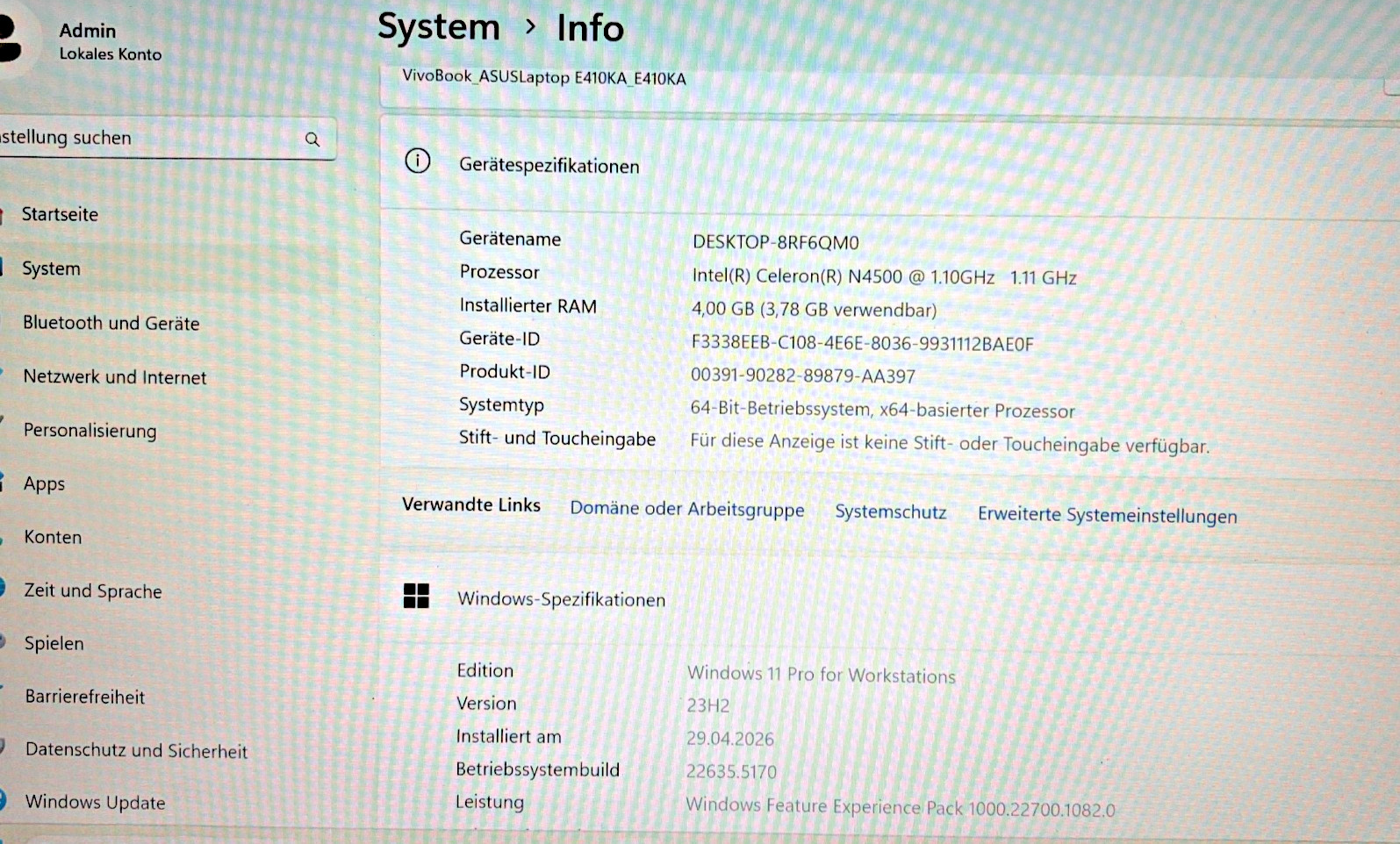The image size is (1400, 844).
Task: Click the Info page title
Action: (591, 28)
